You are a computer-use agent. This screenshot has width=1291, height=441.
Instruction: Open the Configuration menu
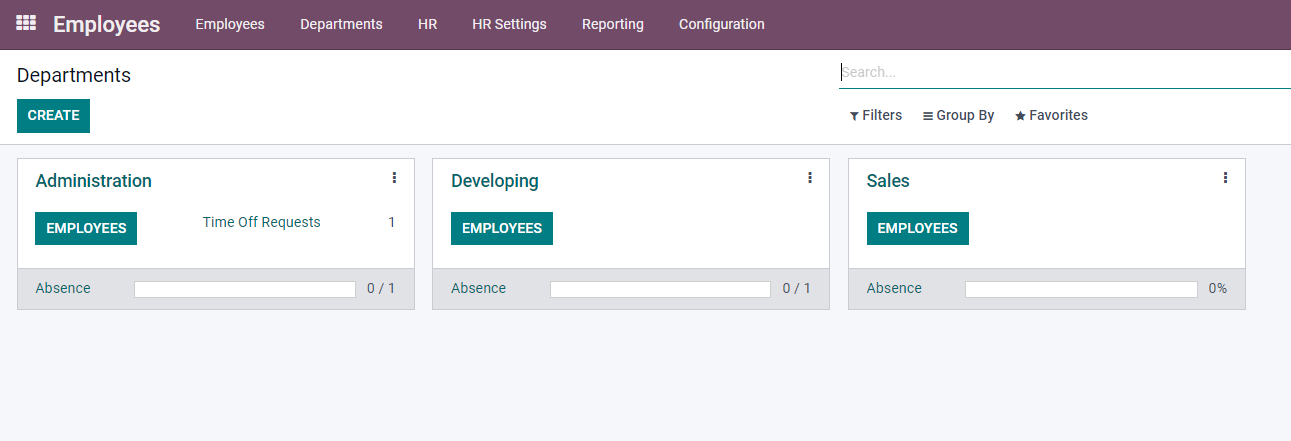(x=721, y=24)
